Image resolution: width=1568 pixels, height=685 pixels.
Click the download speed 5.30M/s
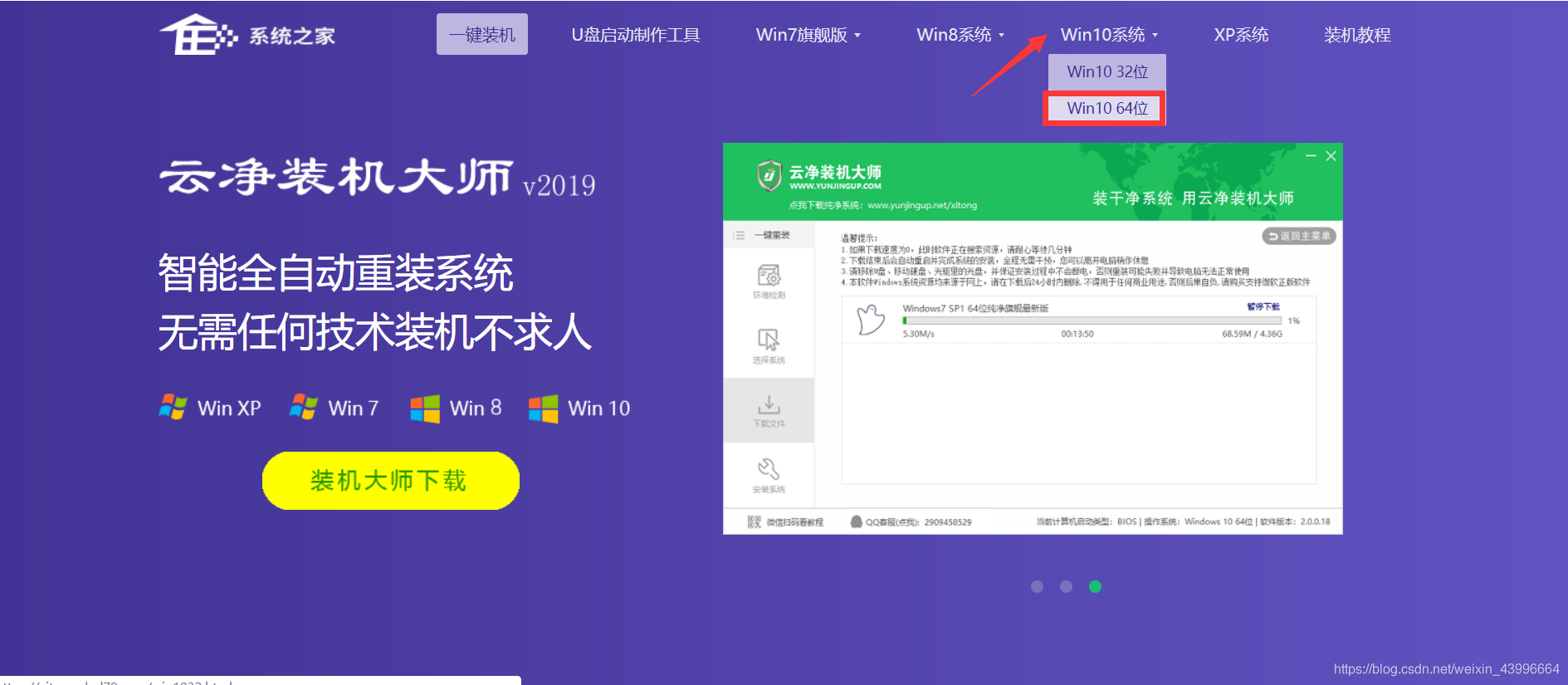[918, 334]
